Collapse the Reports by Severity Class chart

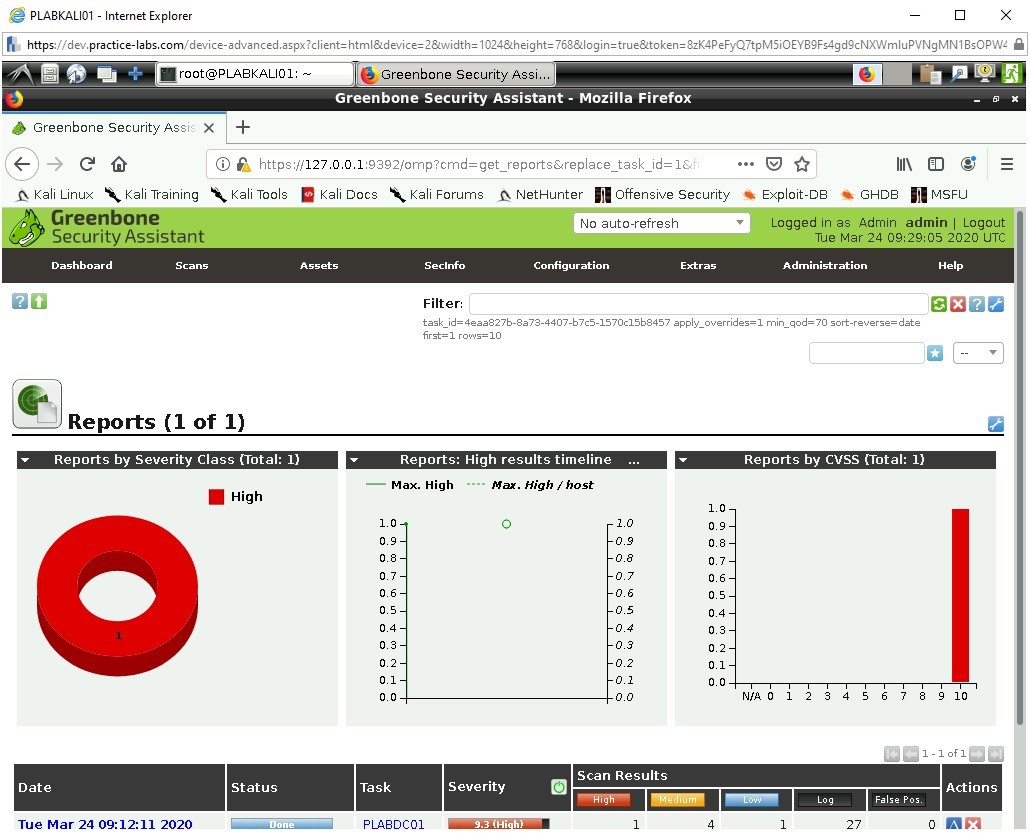pos(23,459)
